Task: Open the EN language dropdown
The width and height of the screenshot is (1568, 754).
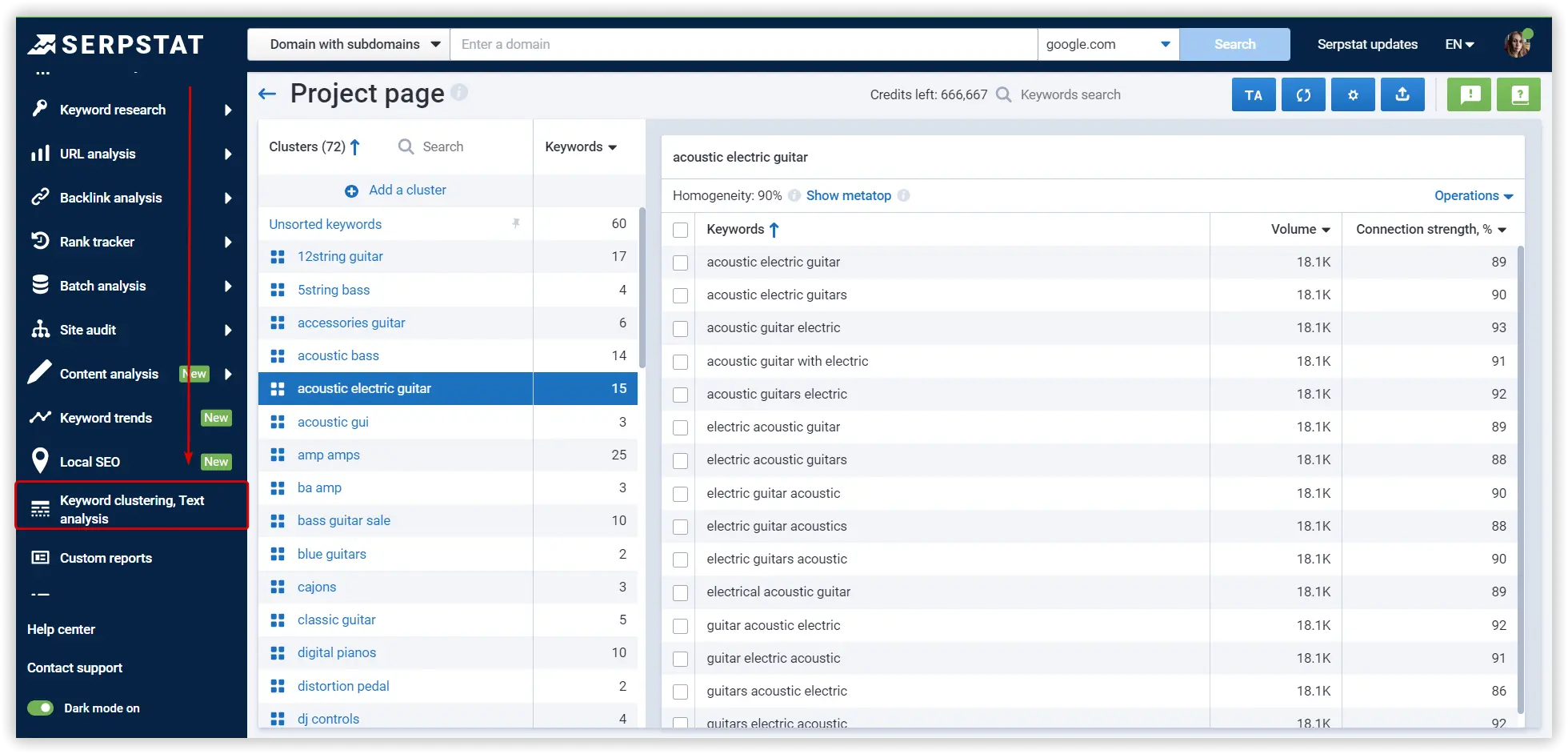Action: 1459,44
